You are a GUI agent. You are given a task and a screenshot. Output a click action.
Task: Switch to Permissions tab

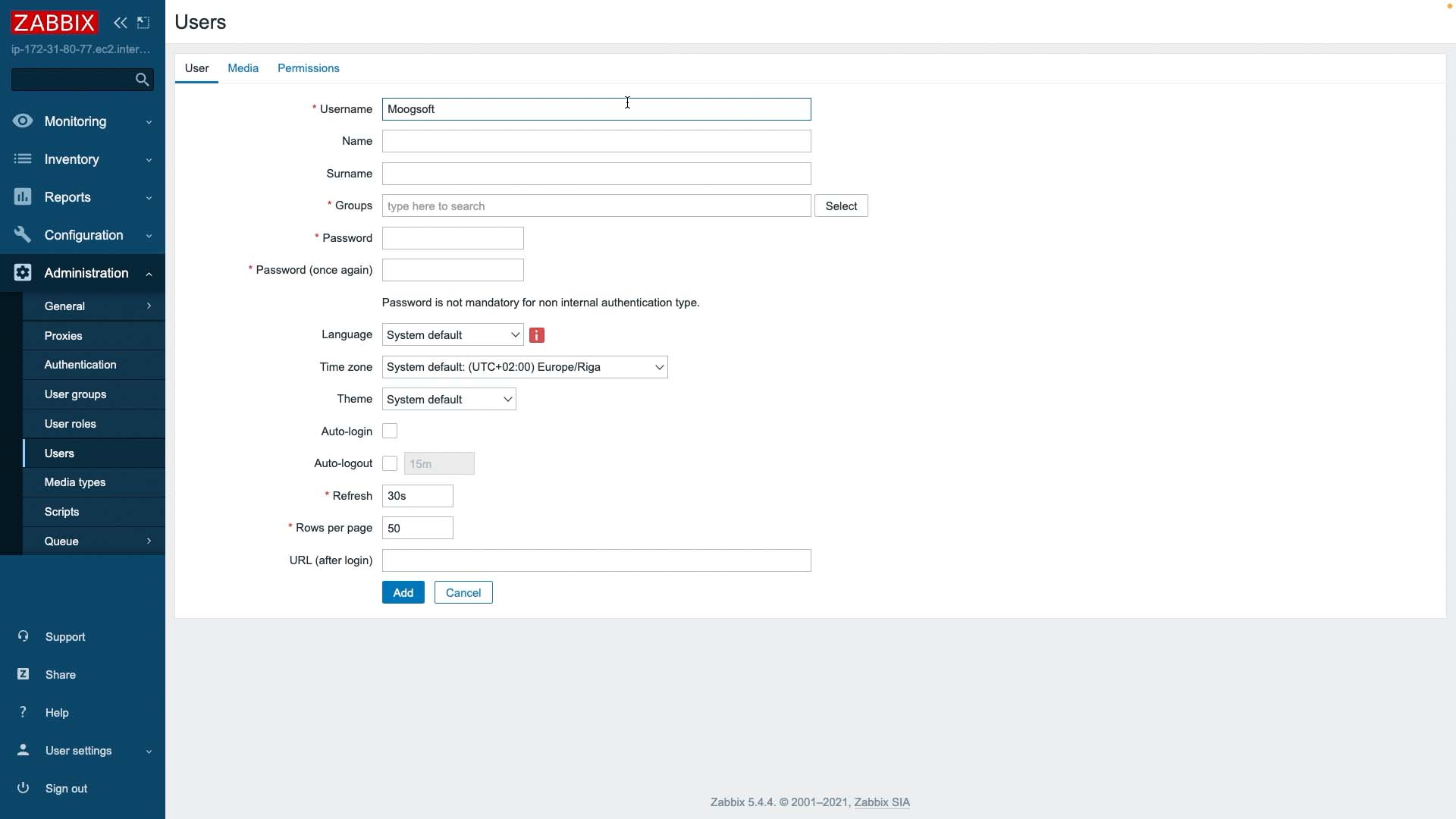coord(308,67)
